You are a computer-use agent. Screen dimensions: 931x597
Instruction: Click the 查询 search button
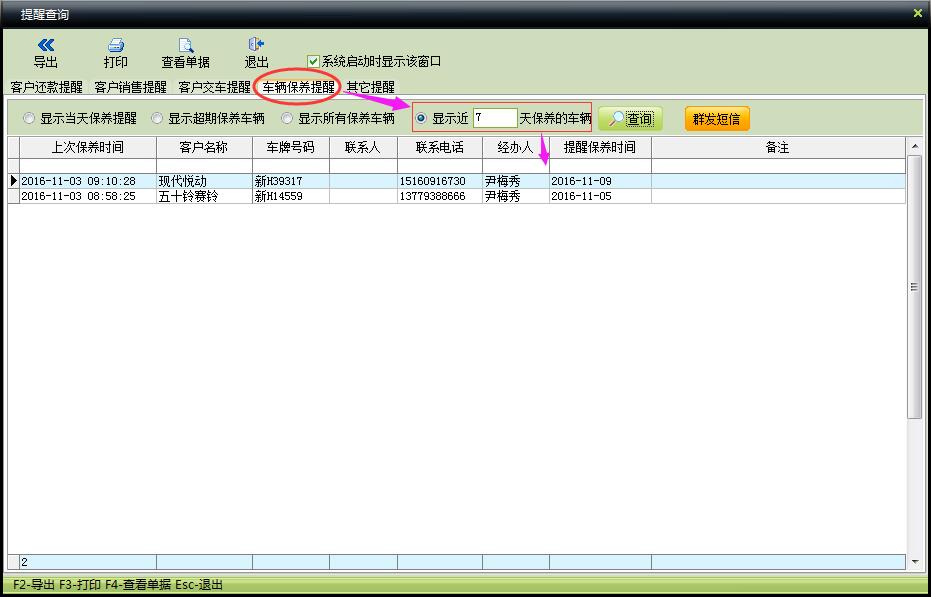(630, 119)
